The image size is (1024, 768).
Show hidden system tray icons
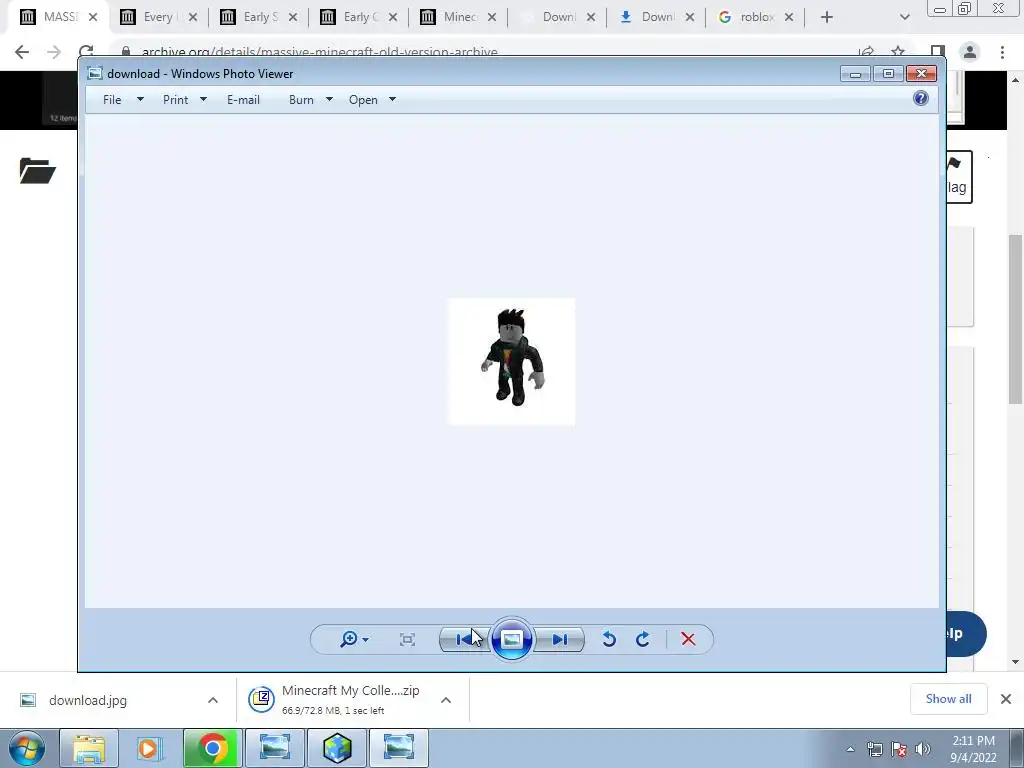850,749
